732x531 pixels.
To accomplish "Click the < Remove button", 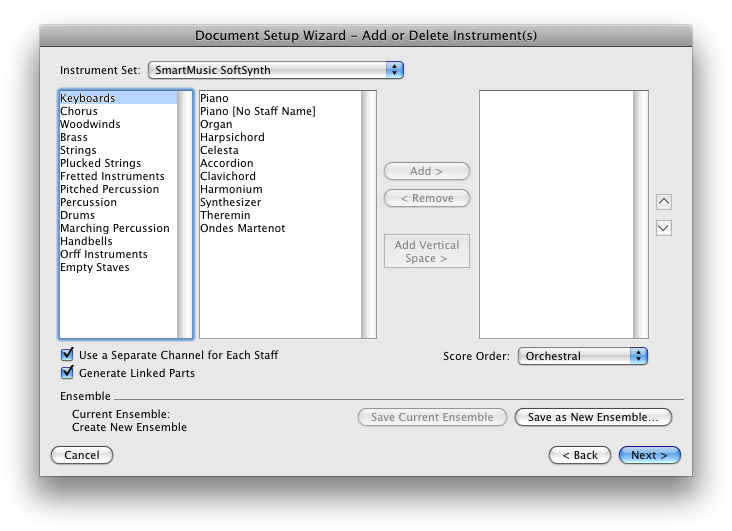I will click(426, 198).
